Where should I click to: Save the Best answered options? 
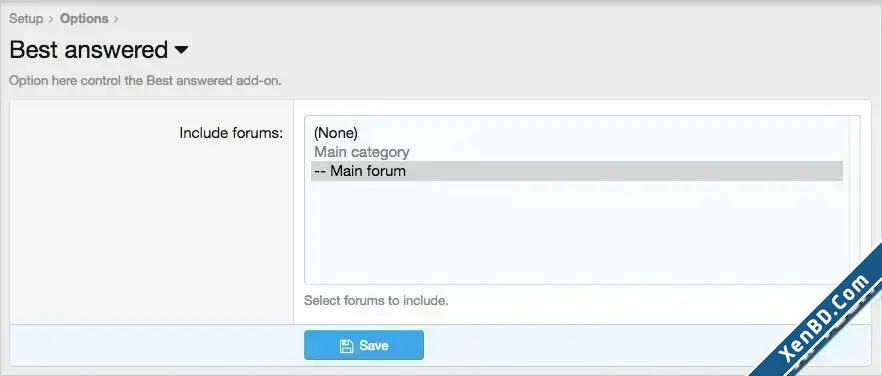tap(364, 345)
